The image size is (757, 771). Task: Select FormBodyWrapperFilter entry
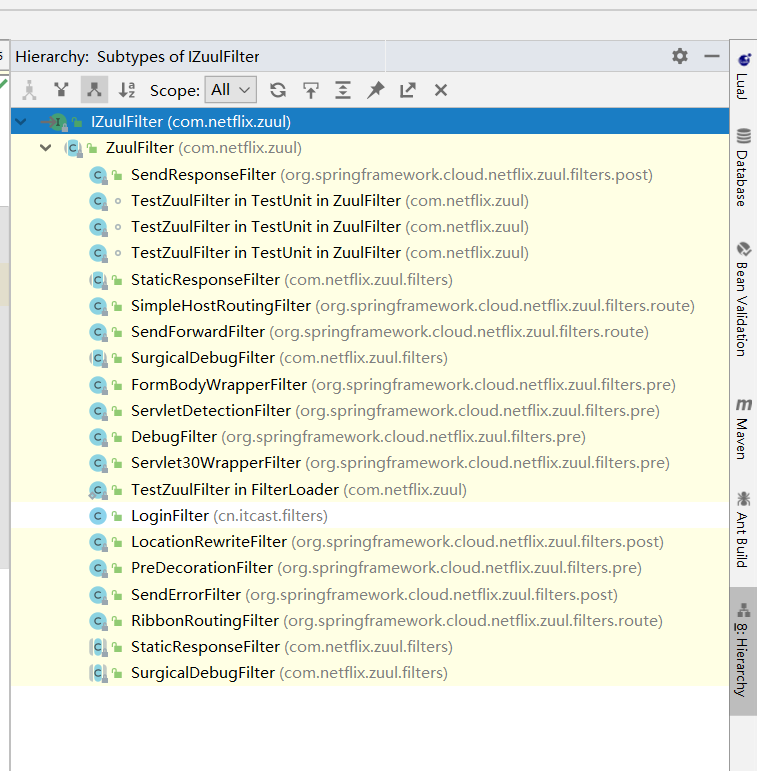(x=370, y=385)
